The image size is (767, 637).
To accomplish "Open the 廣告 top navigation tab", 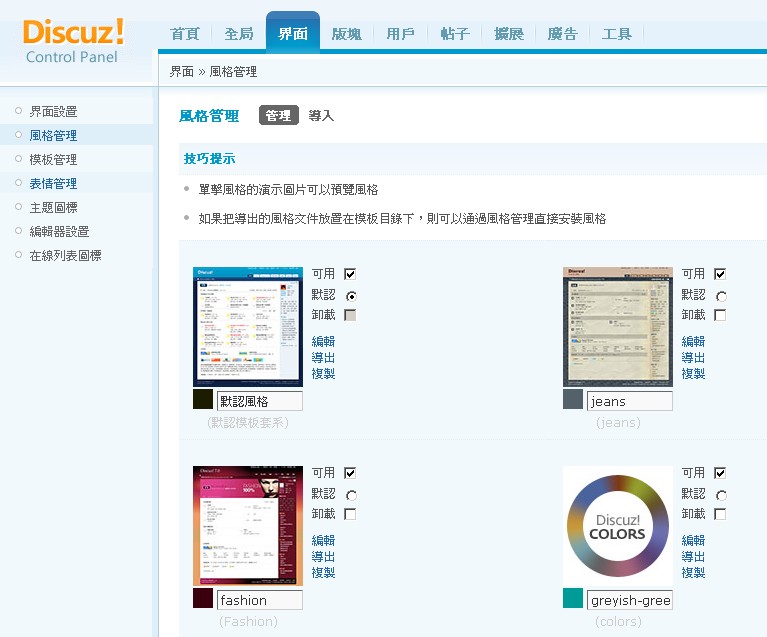I will [563, 34].
